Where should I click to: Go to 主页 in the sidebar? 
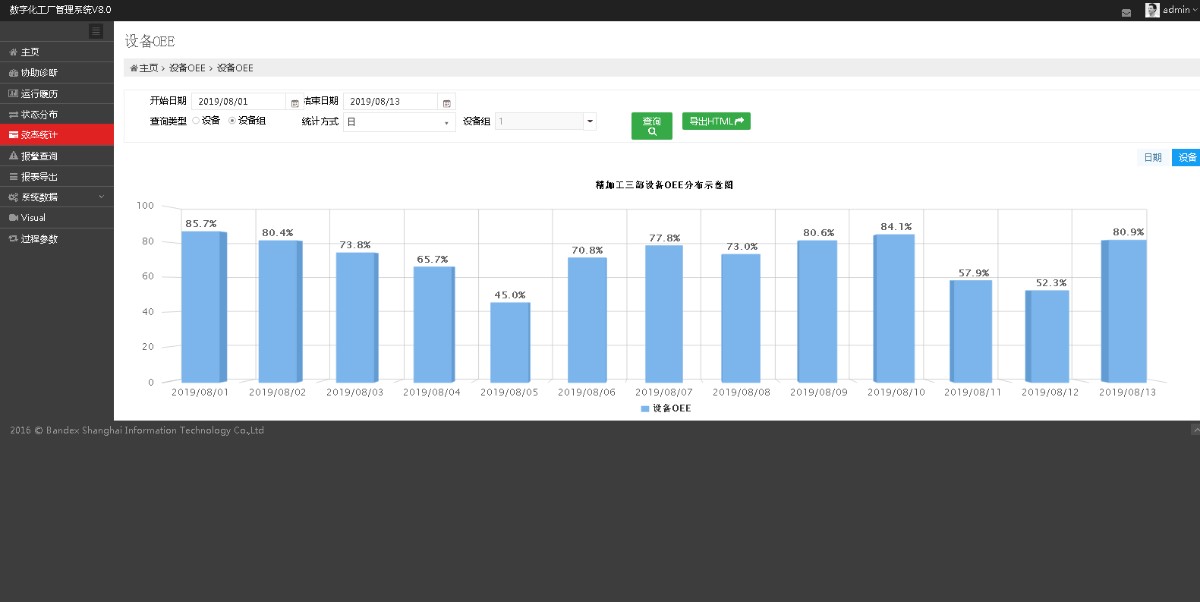[57, 51]
